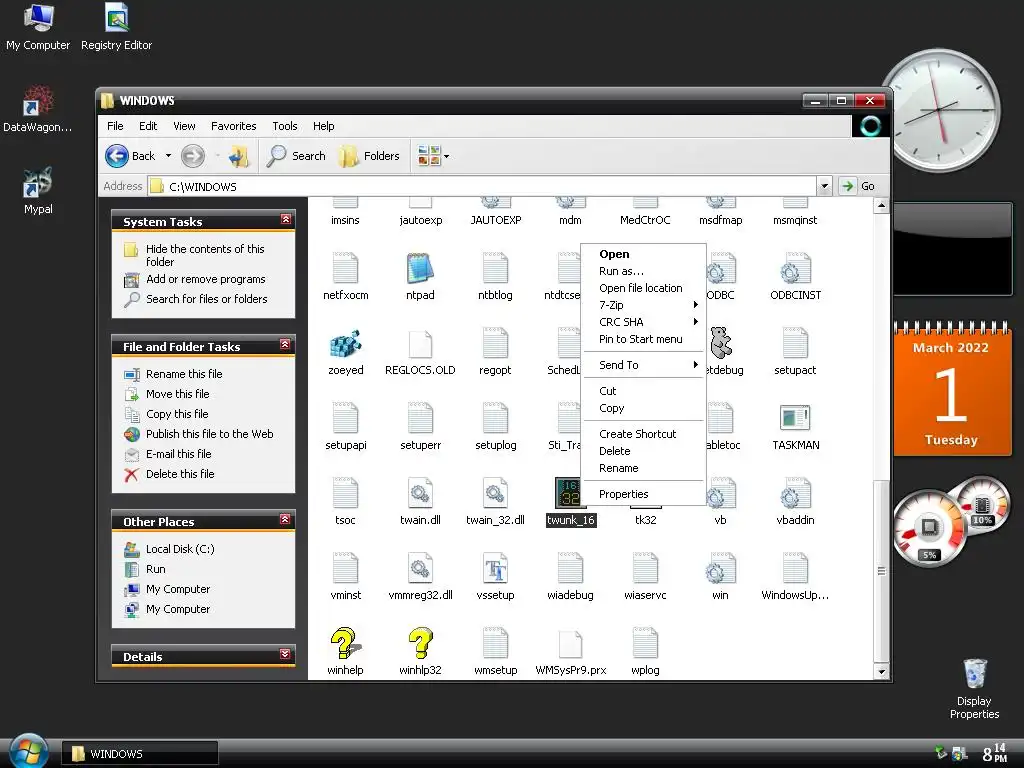Choose Properties in the context menu
The height and width of the screenshot is (768, 1024).
(643, 494)
